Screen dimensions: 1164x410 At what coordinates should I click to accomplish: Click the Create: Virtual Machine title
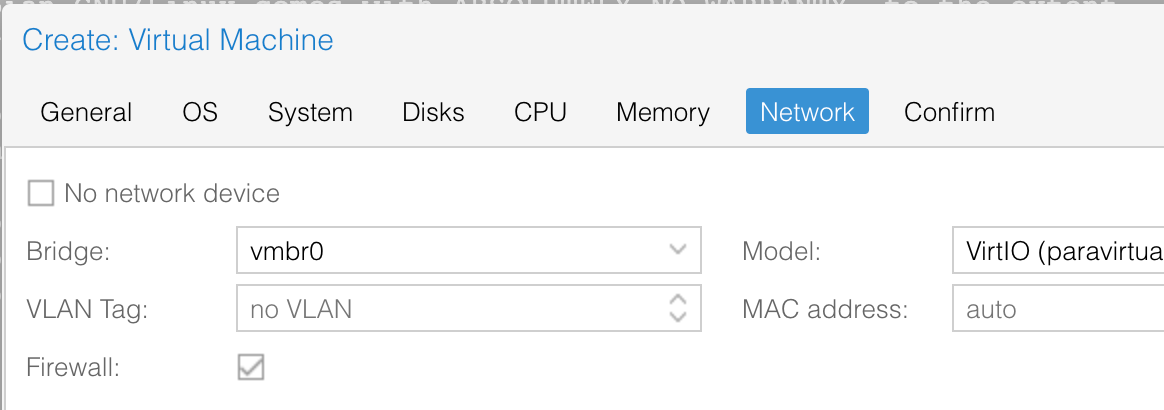pyautogui.click(x=177, y=40)
